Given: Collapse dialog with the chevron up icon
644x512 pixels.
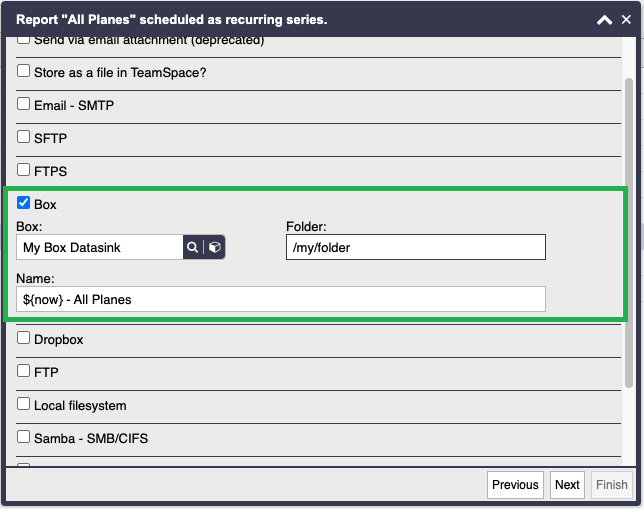Looking at the screenshot, I should click(x=604, y=19).
